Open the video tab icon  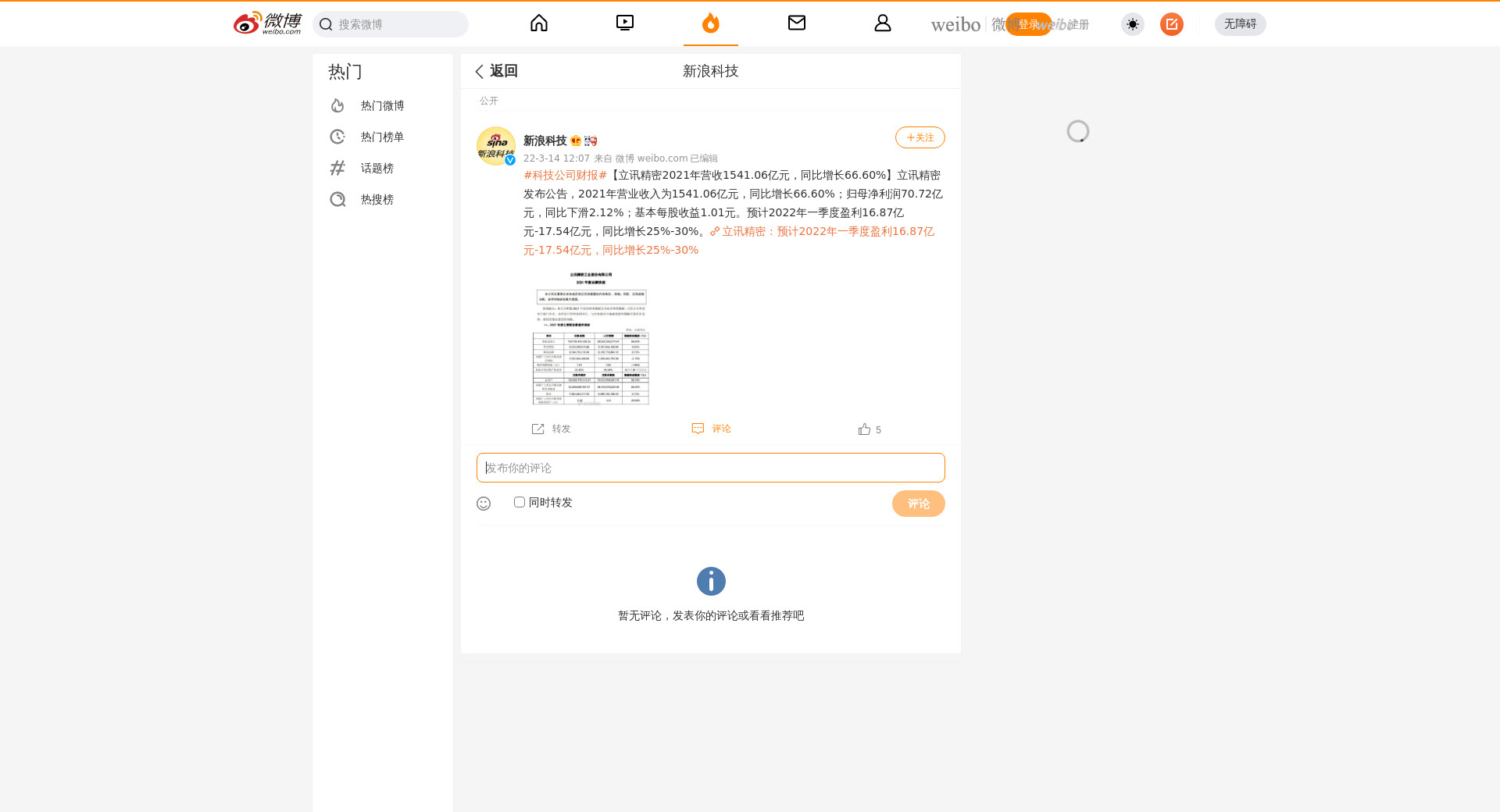(x=625, y=23)
